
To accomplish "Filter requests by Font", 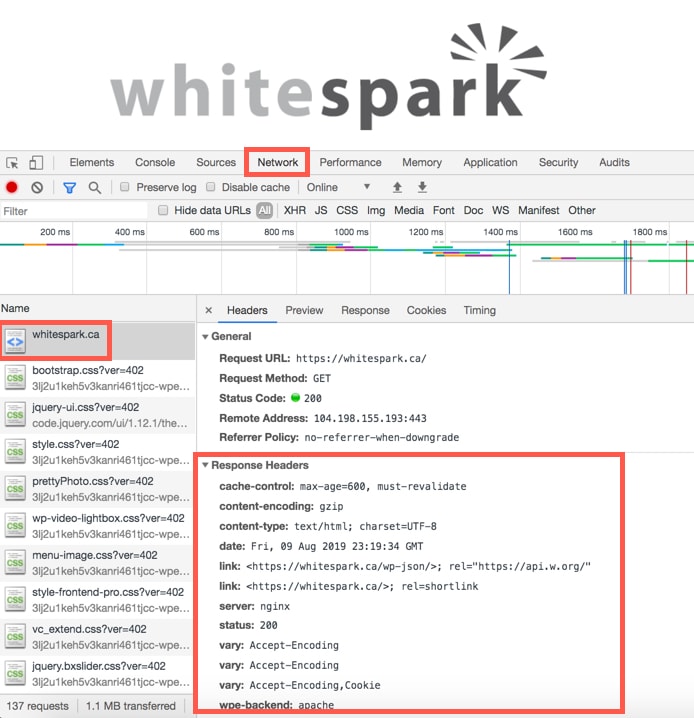I will click(443, 210).
